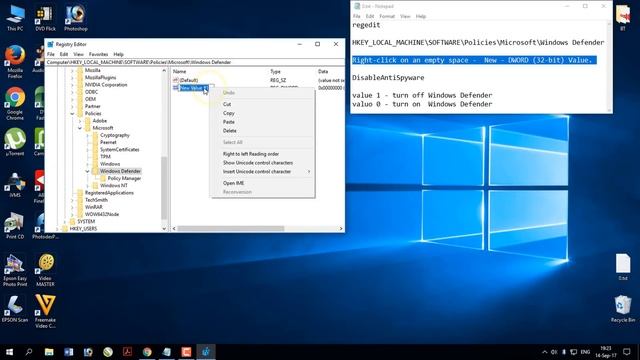
Task: Show hidden tray icons arrow
Action: pyautogui.click(x=544, y=352)
